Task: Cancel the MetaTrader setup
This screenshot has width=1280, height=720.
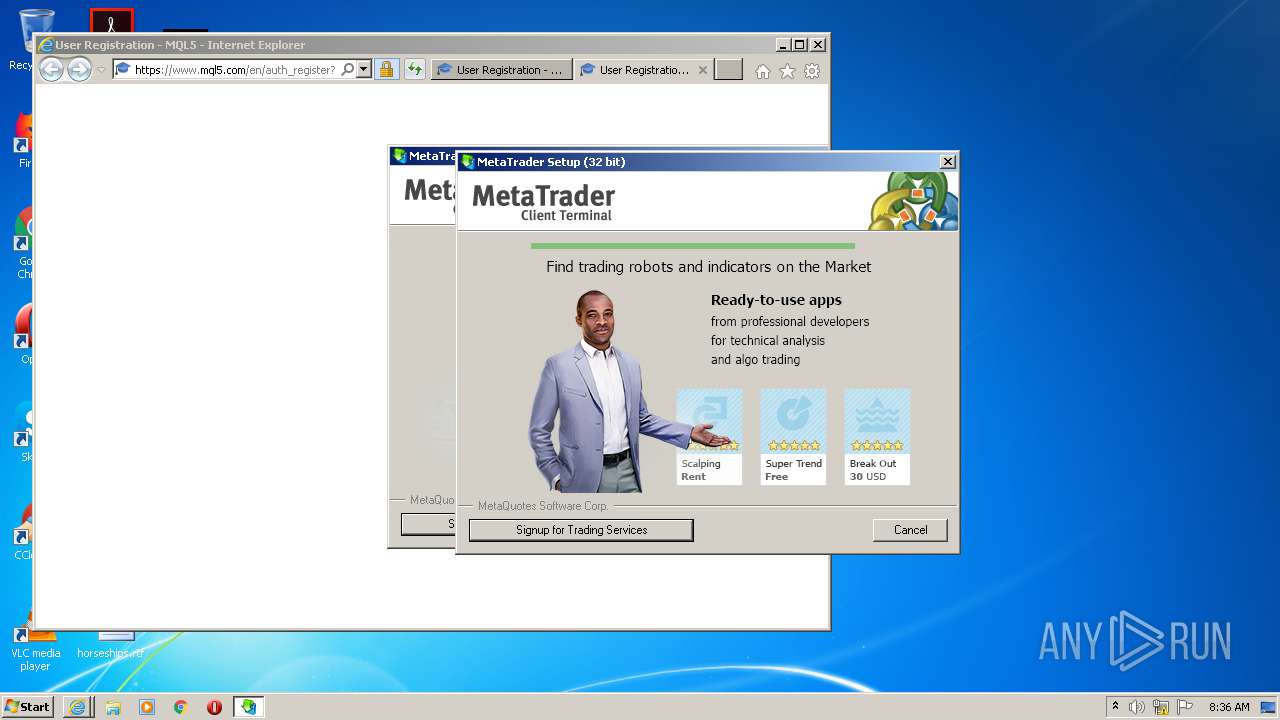Action: point(910,530)
